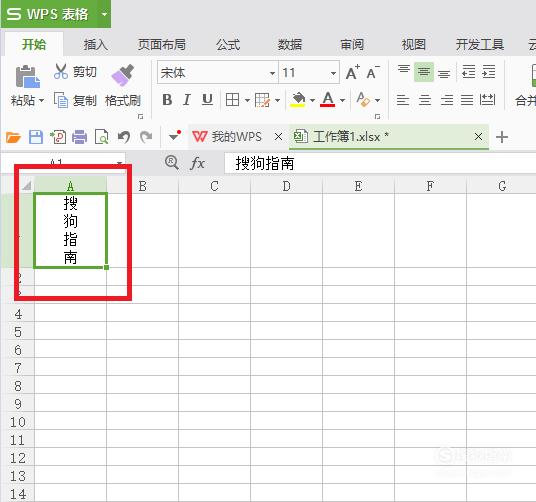Click the distributed alignment icon
The image size is (536, 502).
(x=487, y=100)
